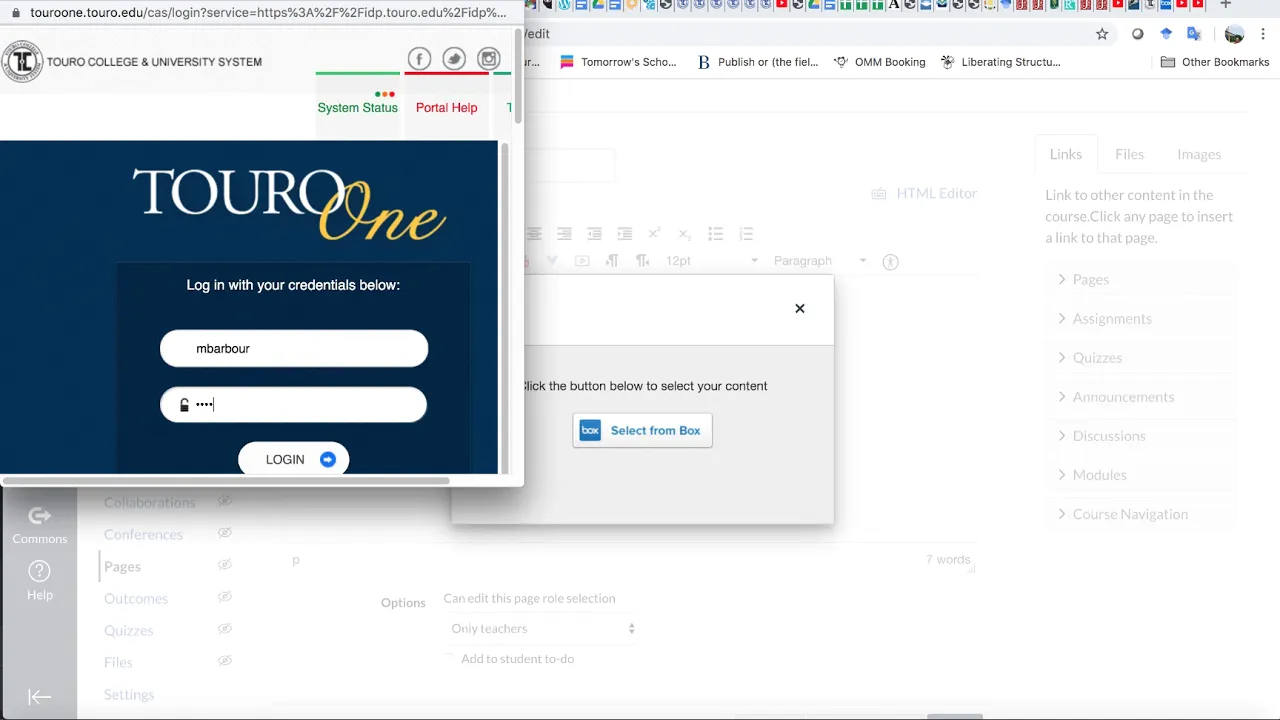Viewport: 1280px width, 720px height.
Task: Open Portal Help in Touro header
Action: 446,107
